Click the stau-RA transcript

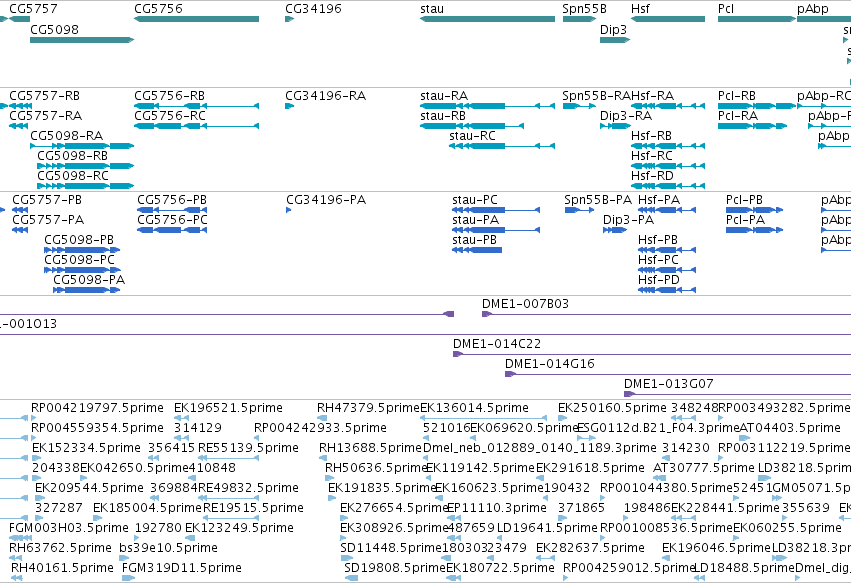coord(487,106)
